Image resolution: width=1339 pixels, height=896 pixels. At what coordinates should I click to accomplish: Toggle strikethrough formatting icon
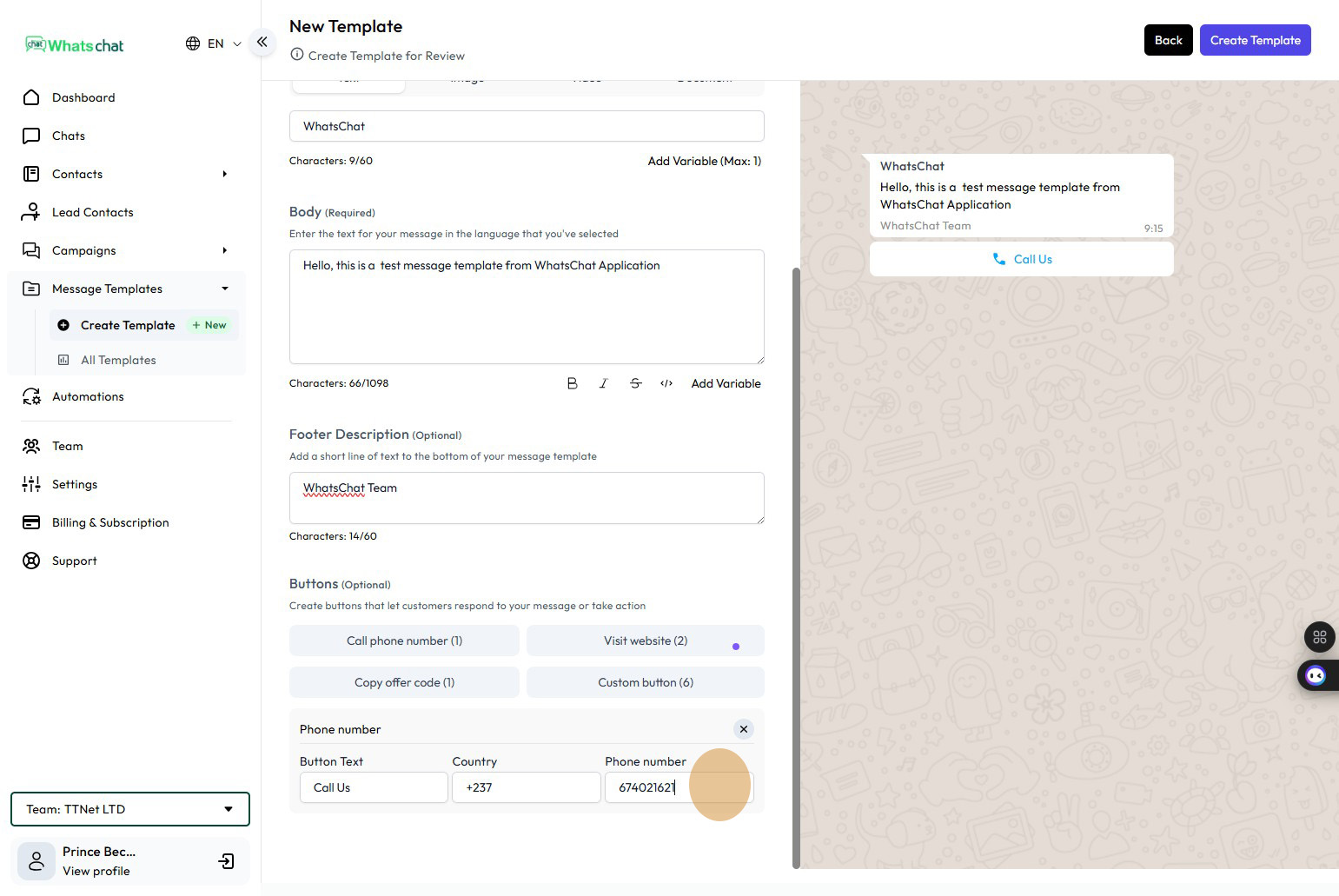click(x=635, y=383)
